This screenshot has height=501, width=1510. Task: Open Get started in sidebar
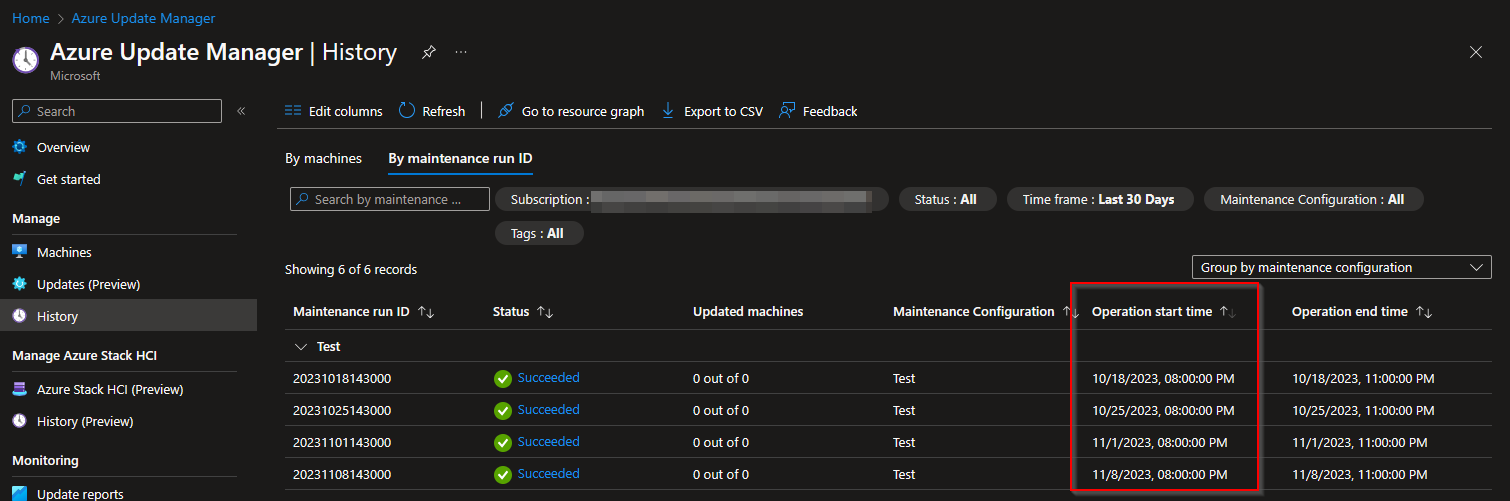tap(68, 179)
